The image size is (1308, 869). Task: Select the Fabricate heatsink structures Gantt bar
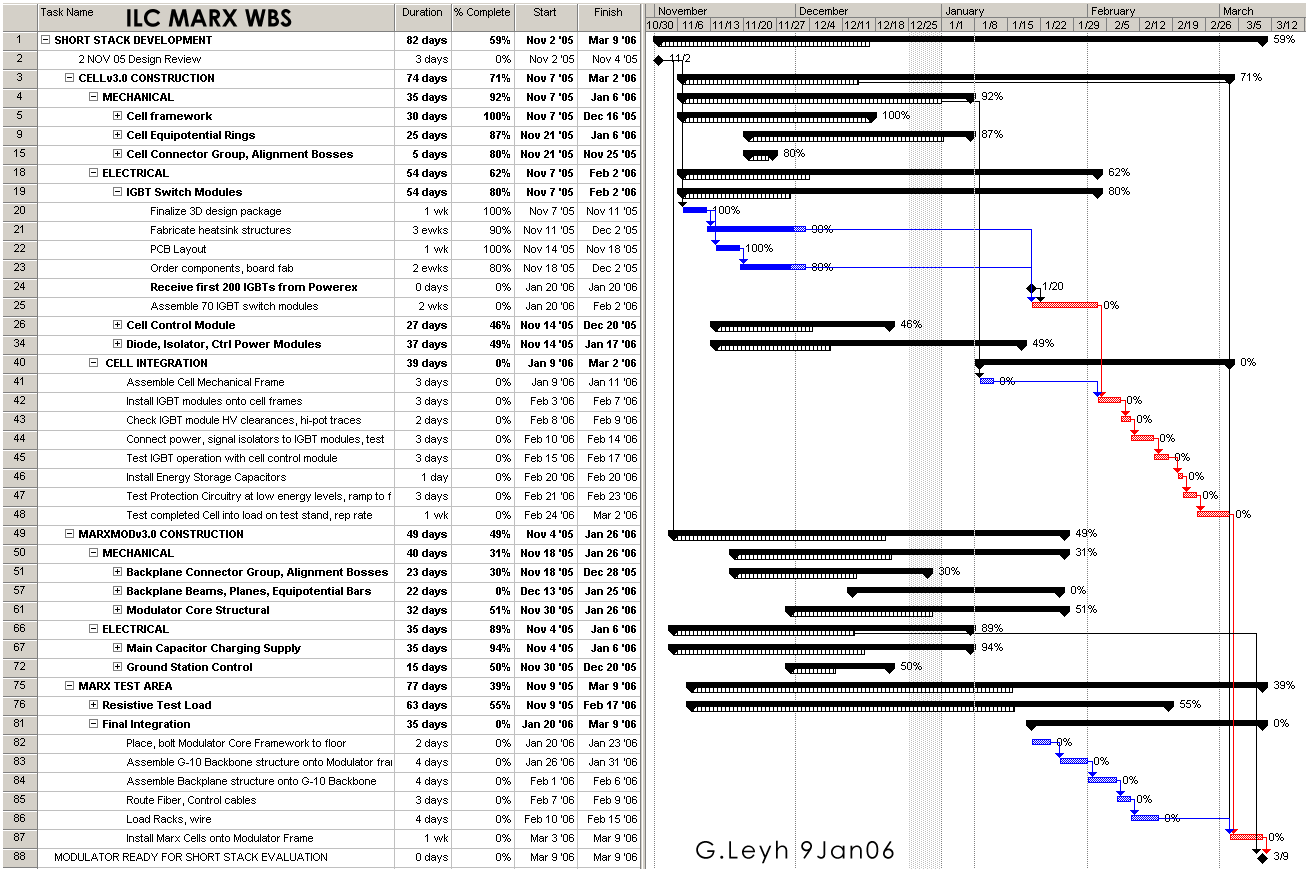click(755, 229)
